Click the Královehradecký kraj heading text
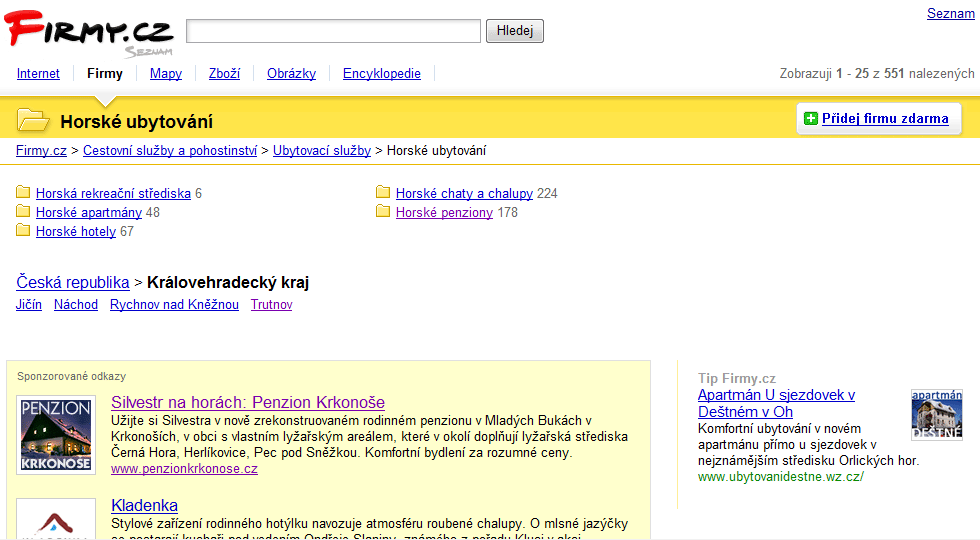Image resolution: width=980 pixels, height=540 pixels. 228,282
